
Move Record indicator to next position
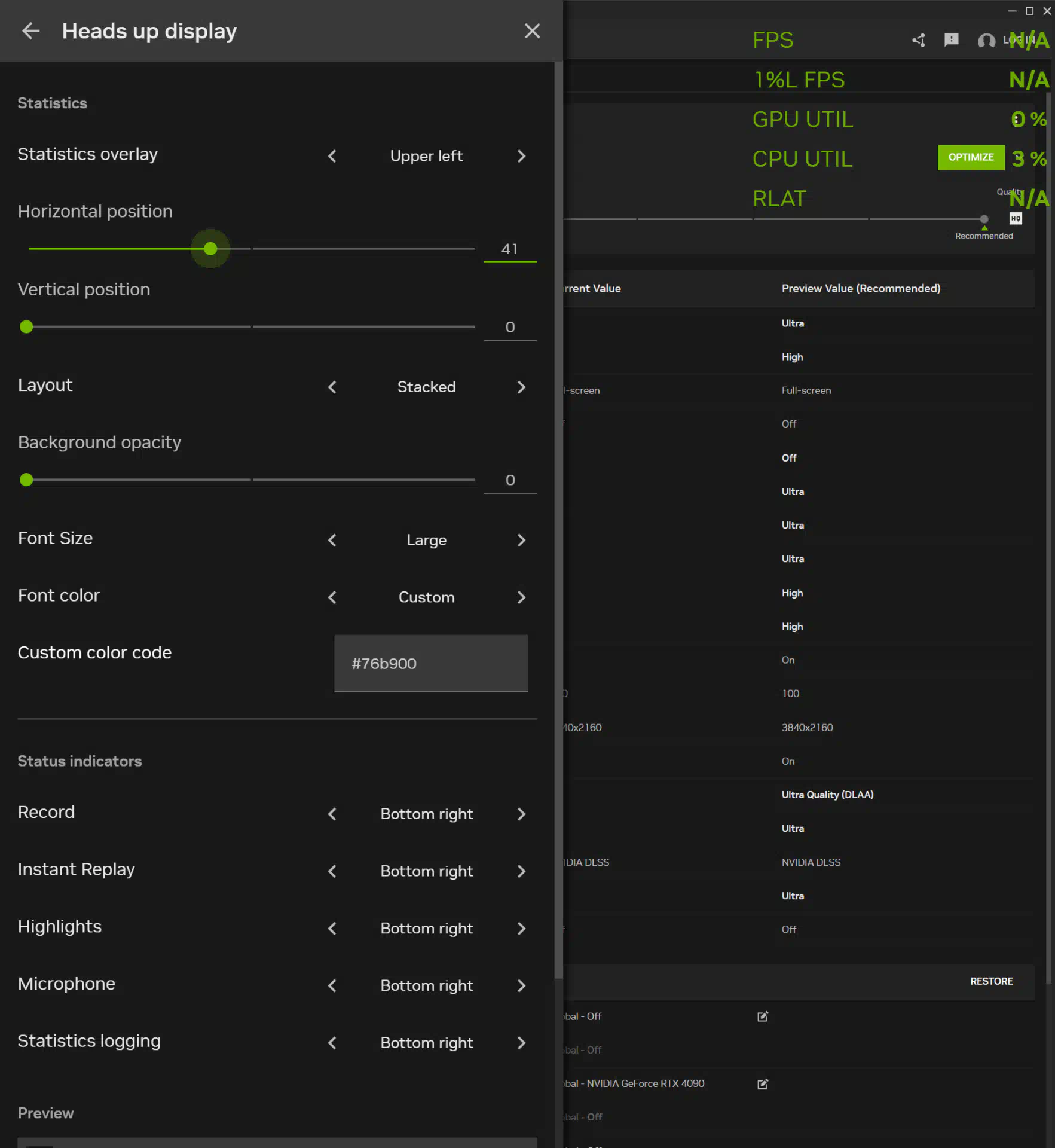pyautogui.click(x=521, y=814)
